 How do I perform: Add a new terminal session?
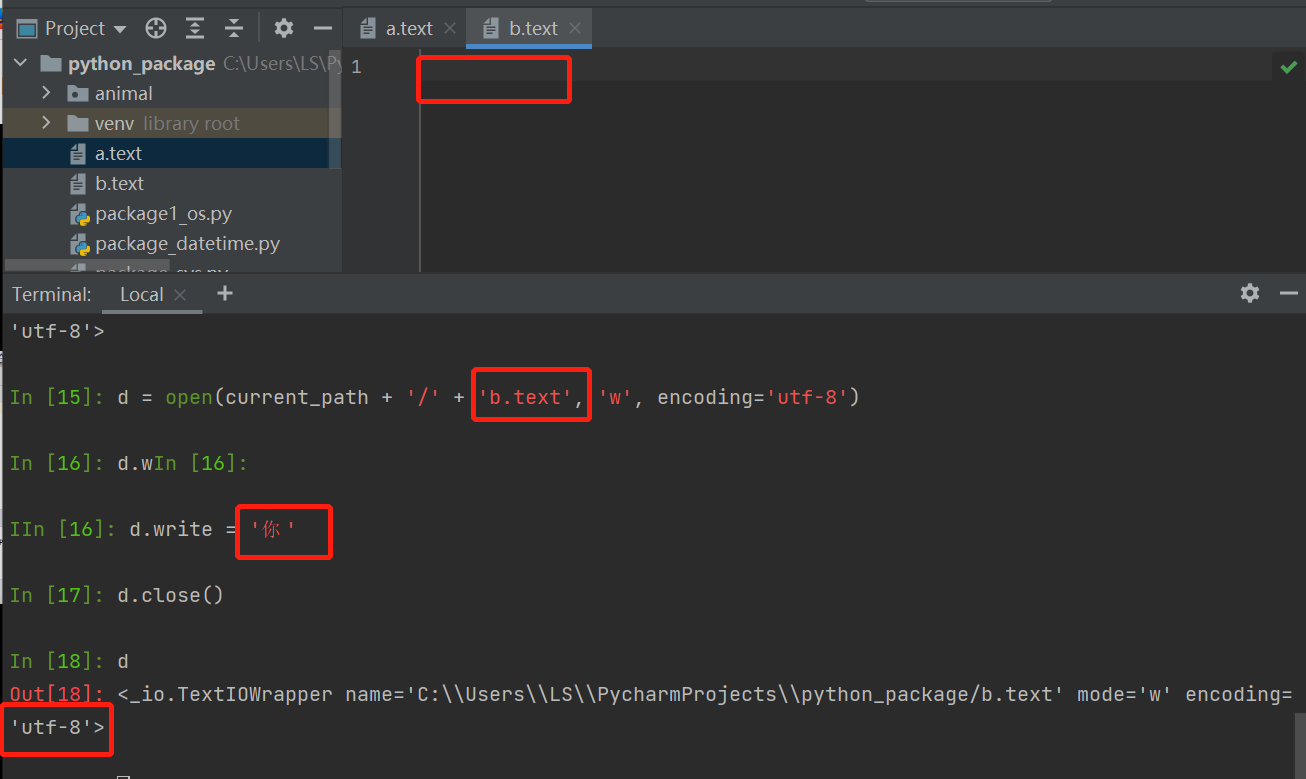tap(225, 293)
